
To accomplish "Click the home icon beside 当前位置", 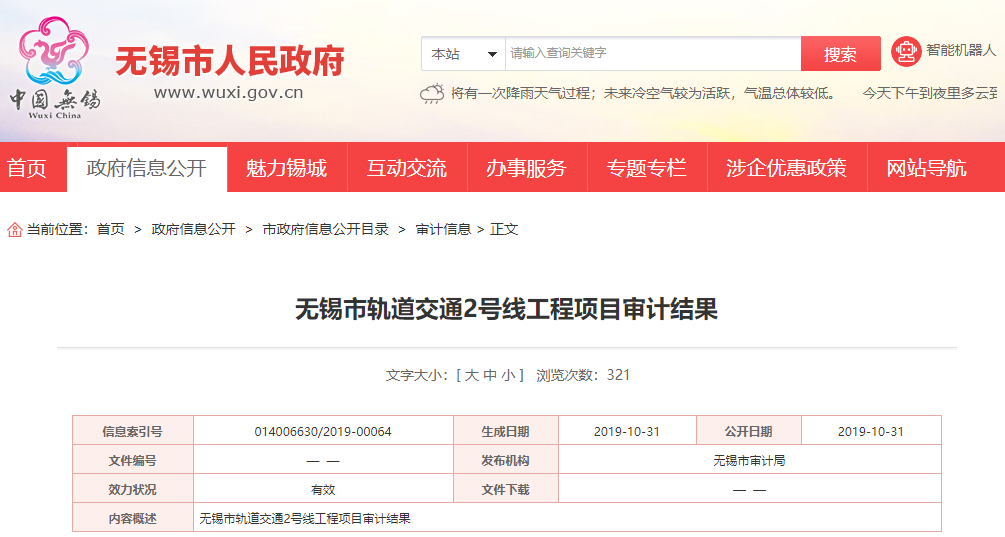I will coord(15,229).
